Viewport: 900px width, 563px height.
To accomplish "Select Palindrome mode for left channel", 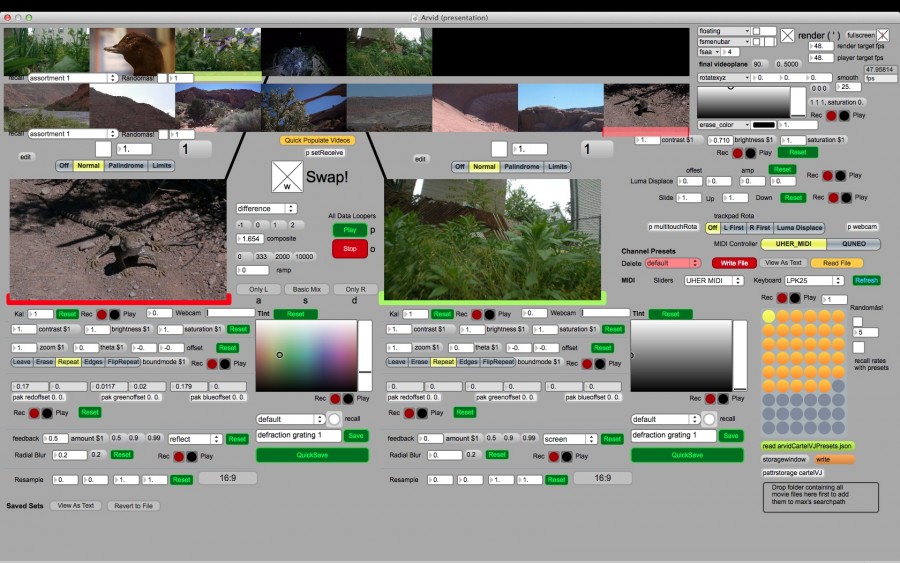I will click(x=126, y=166).
